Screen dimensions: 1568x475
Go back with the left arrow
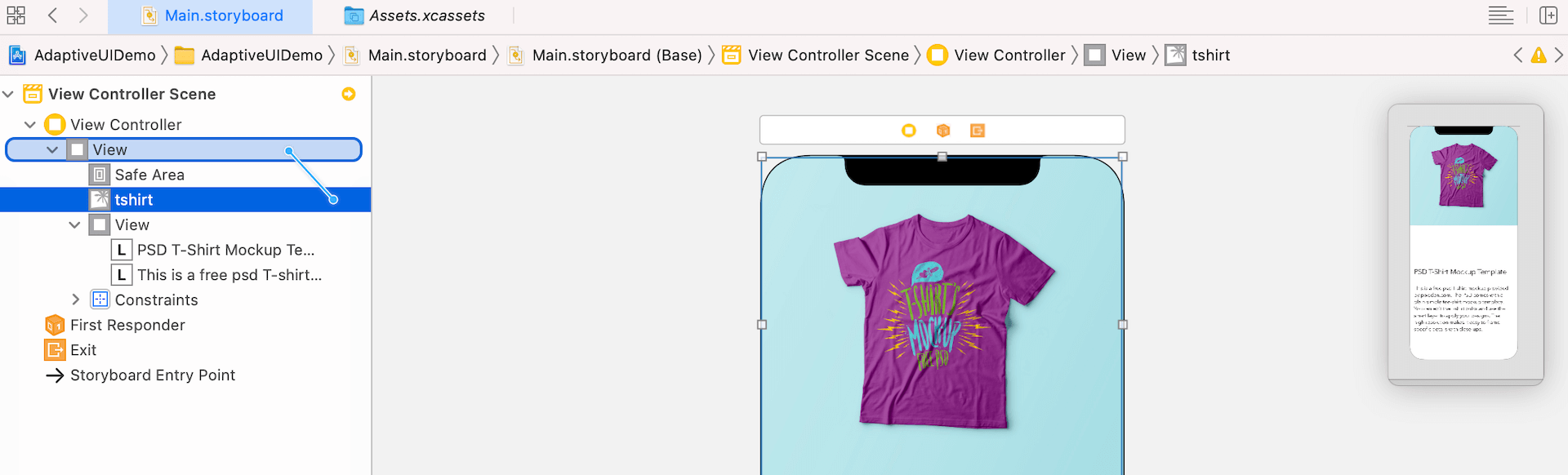coord(52,16)
